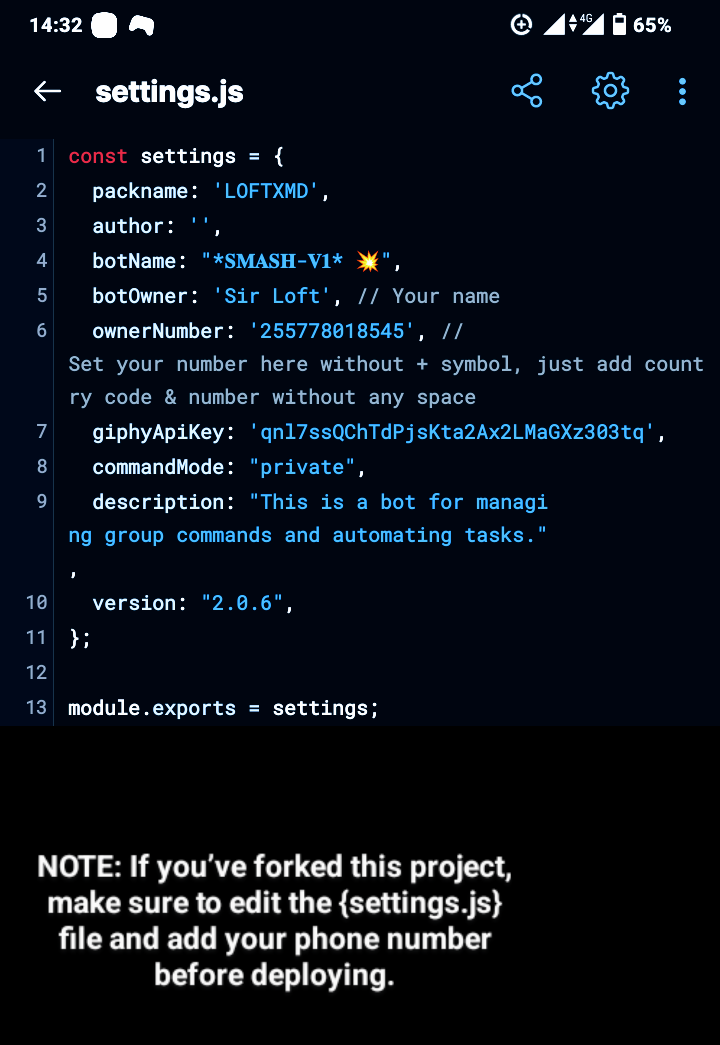This screenshot has height=1045, width=720.
Task: Click the commandMode "private" value
Action: pyautogui.click(x=302, y=467)
